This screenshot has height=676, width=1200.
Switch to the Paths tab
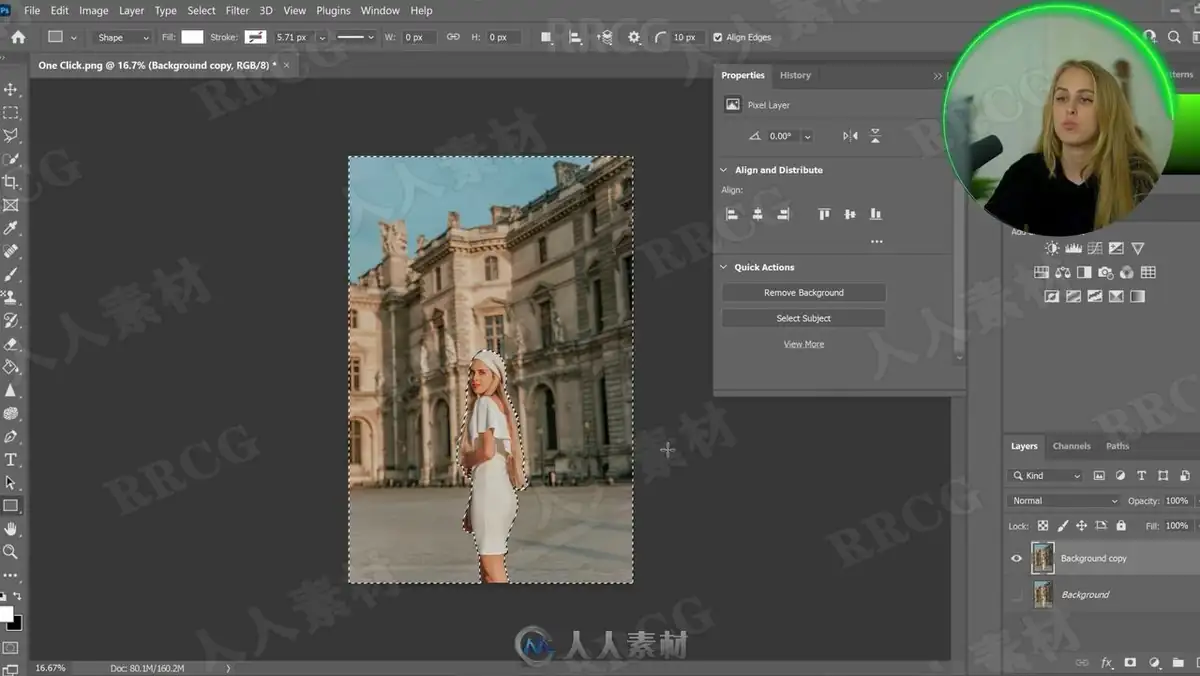pyautogui.click(x=1117, y=446)
